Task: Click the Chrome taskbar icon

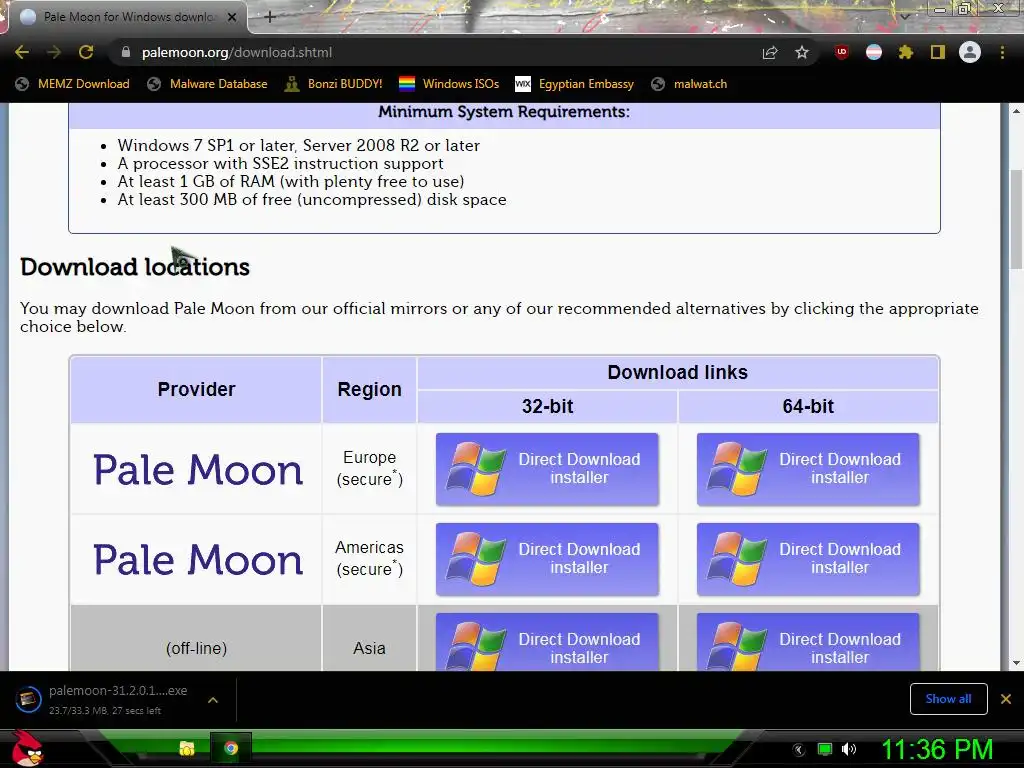Action: tap(231, 748)
